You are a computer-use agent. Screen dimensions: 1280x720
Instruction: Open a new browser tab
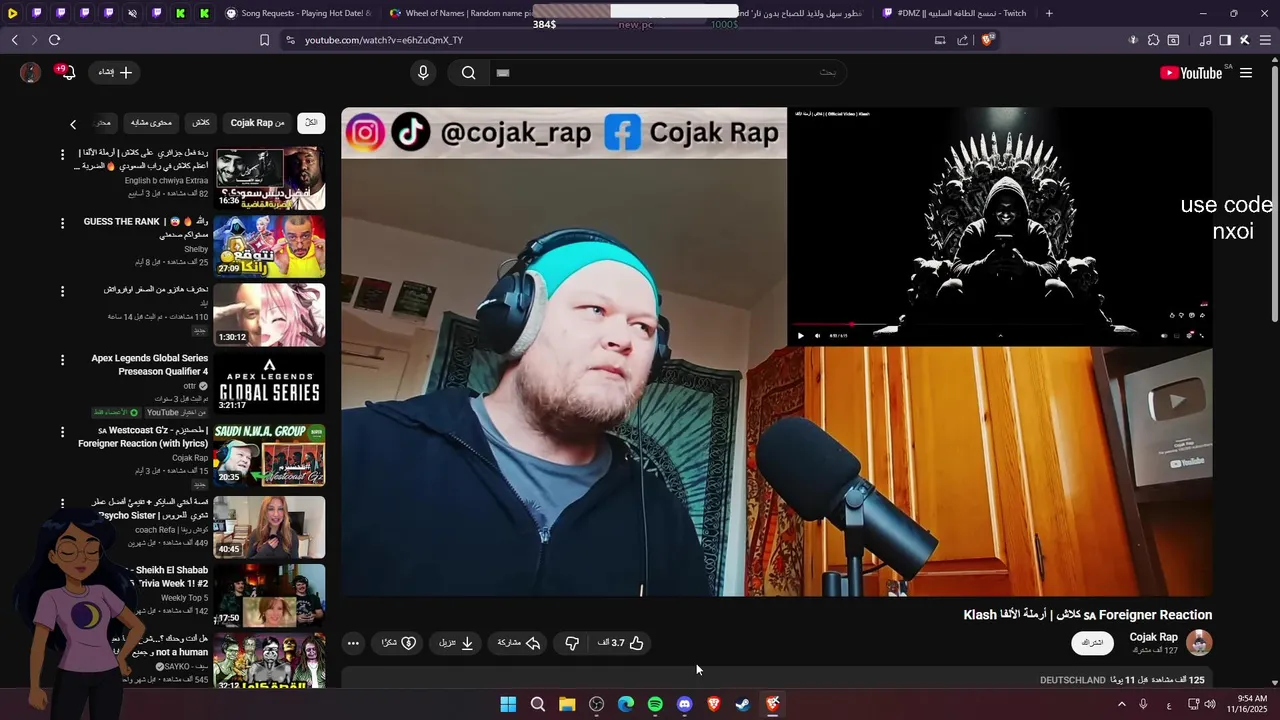tap(1049, 13)
